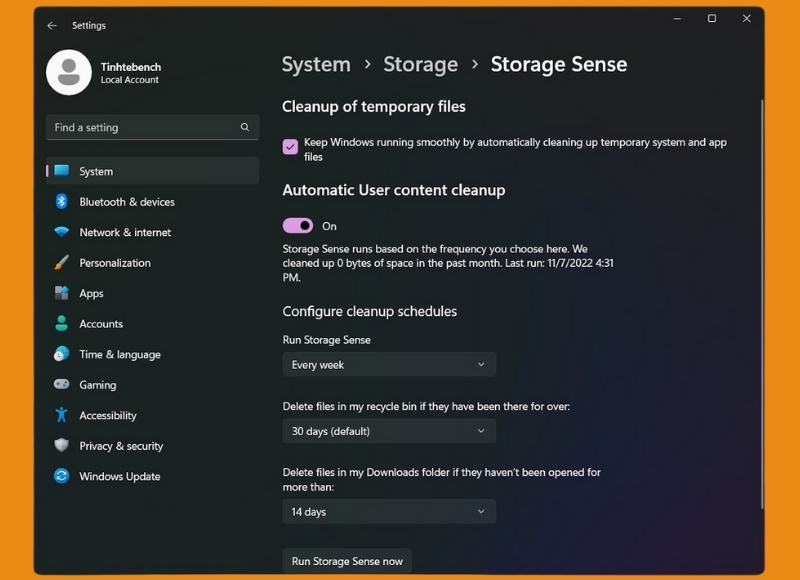This screenshot has height=580, width=800.
Task: Click the Privacy shield icon
Action: click(x=61, y=445)
